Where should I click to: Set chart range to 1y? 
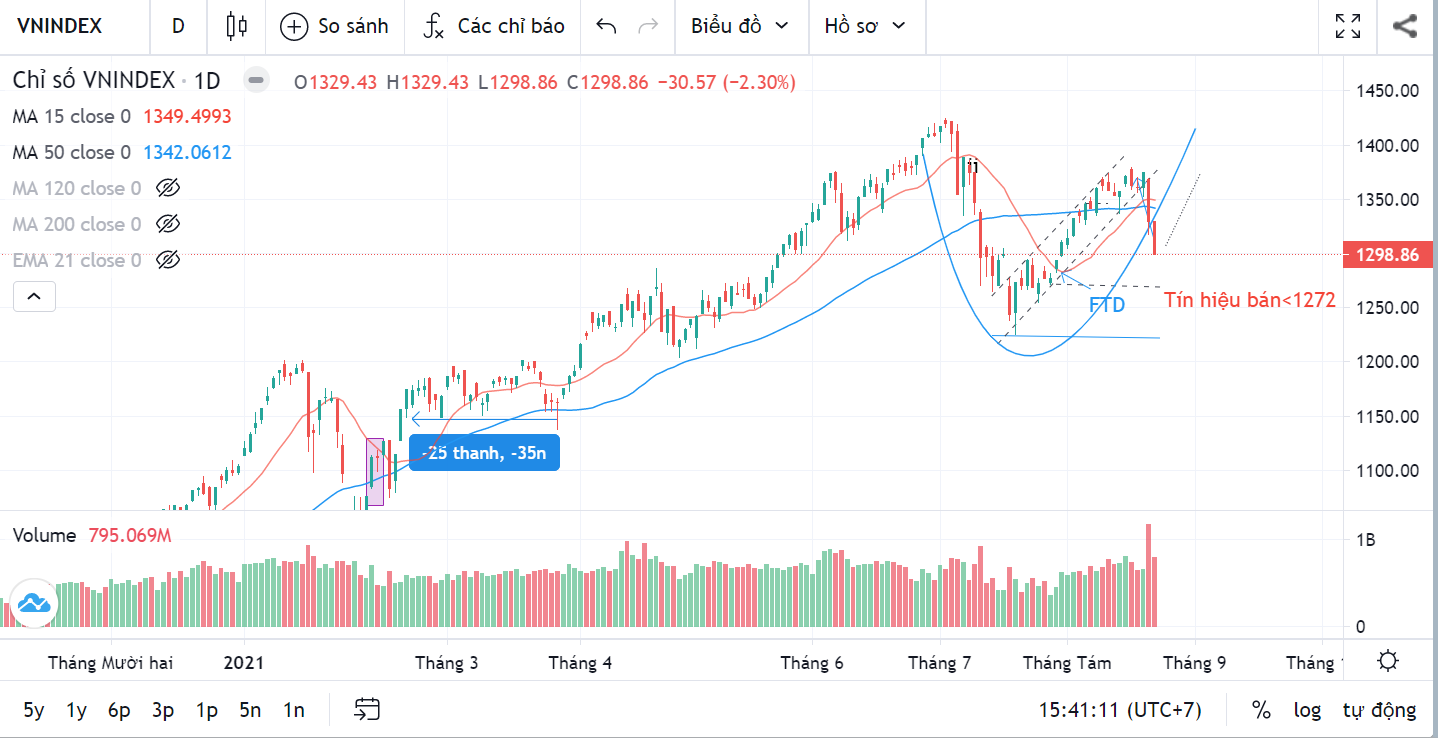pyautogui.click(x=76, y=710)
